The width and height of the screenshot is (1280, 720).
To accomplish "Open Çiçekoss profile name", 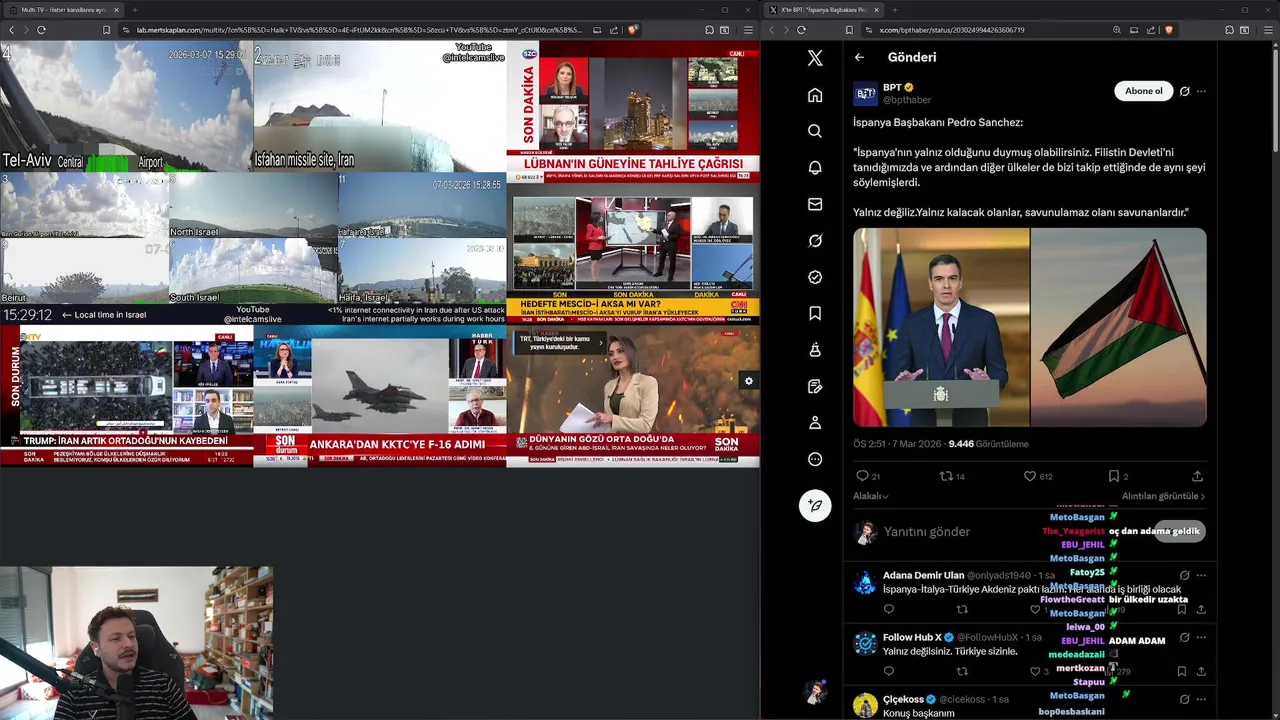I will (x=903, y=699).
